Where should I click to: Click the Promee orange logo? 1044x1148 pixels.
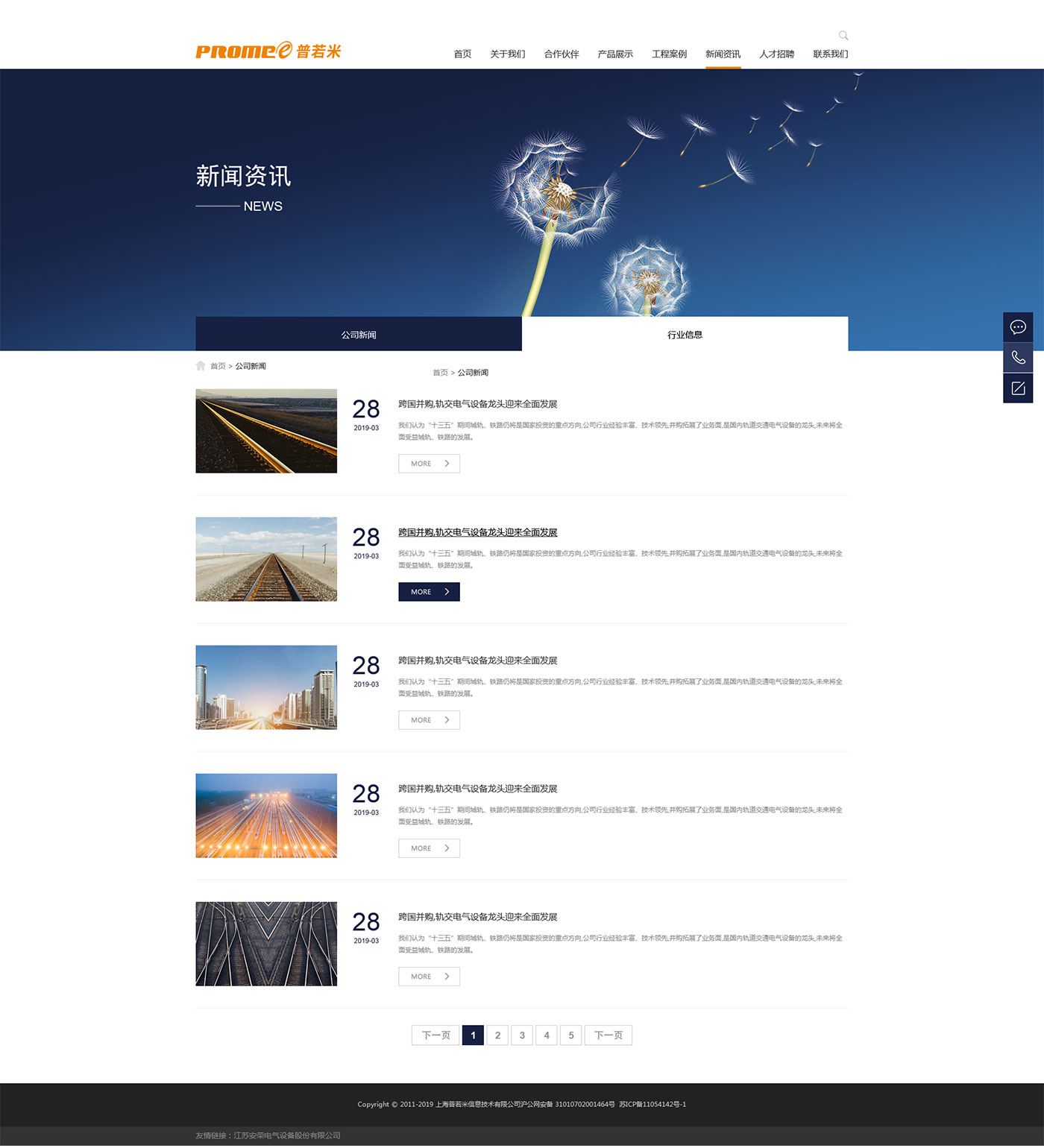coord(268,51)
